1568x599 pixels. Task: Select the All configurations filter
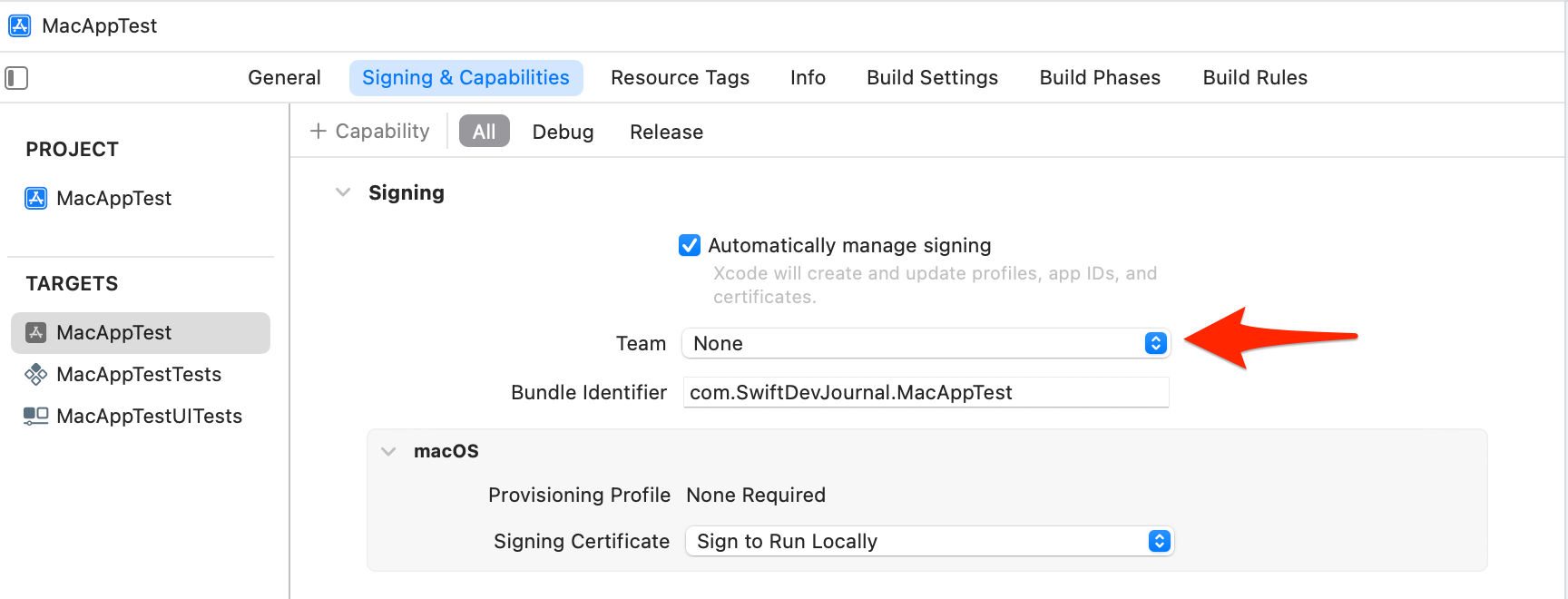(x=484, y=132)
